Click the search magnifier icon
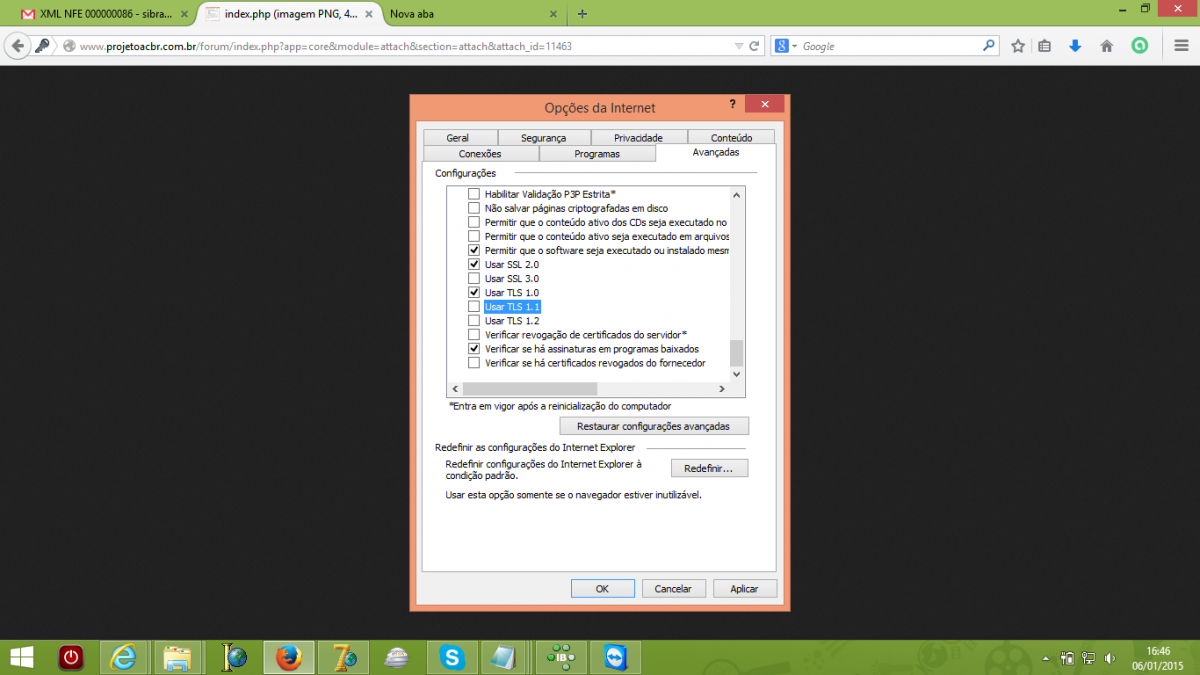Screen dimensions: 1200x675 tap(988, 46)
